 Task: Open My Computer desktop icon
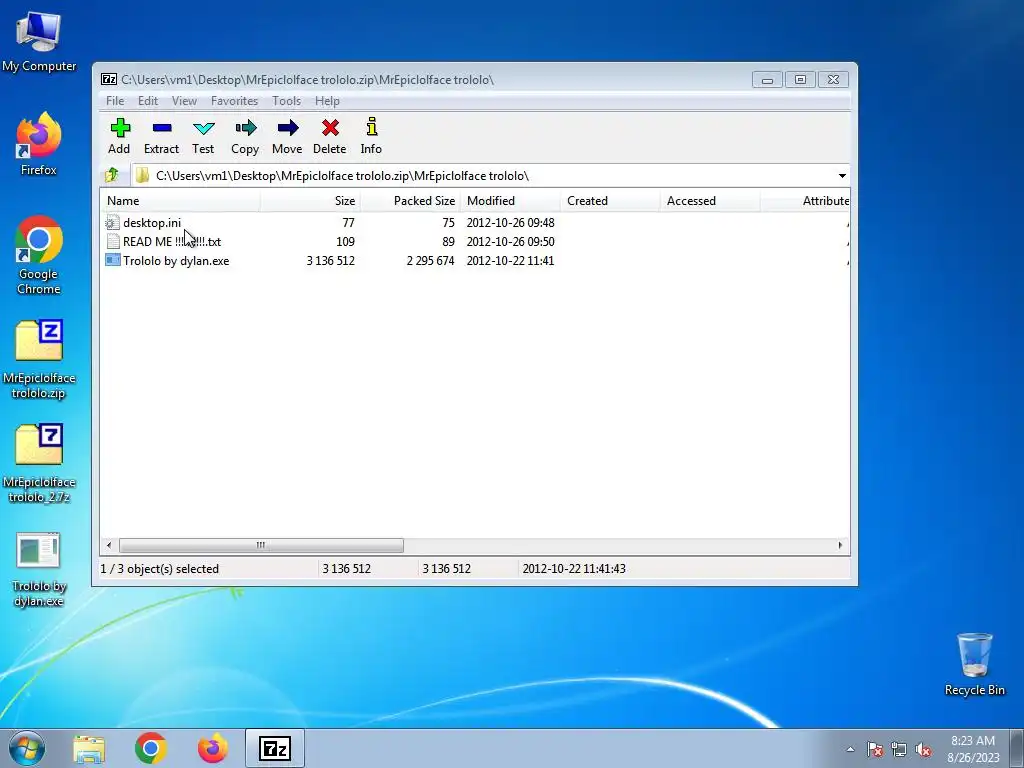click(39, 41)
